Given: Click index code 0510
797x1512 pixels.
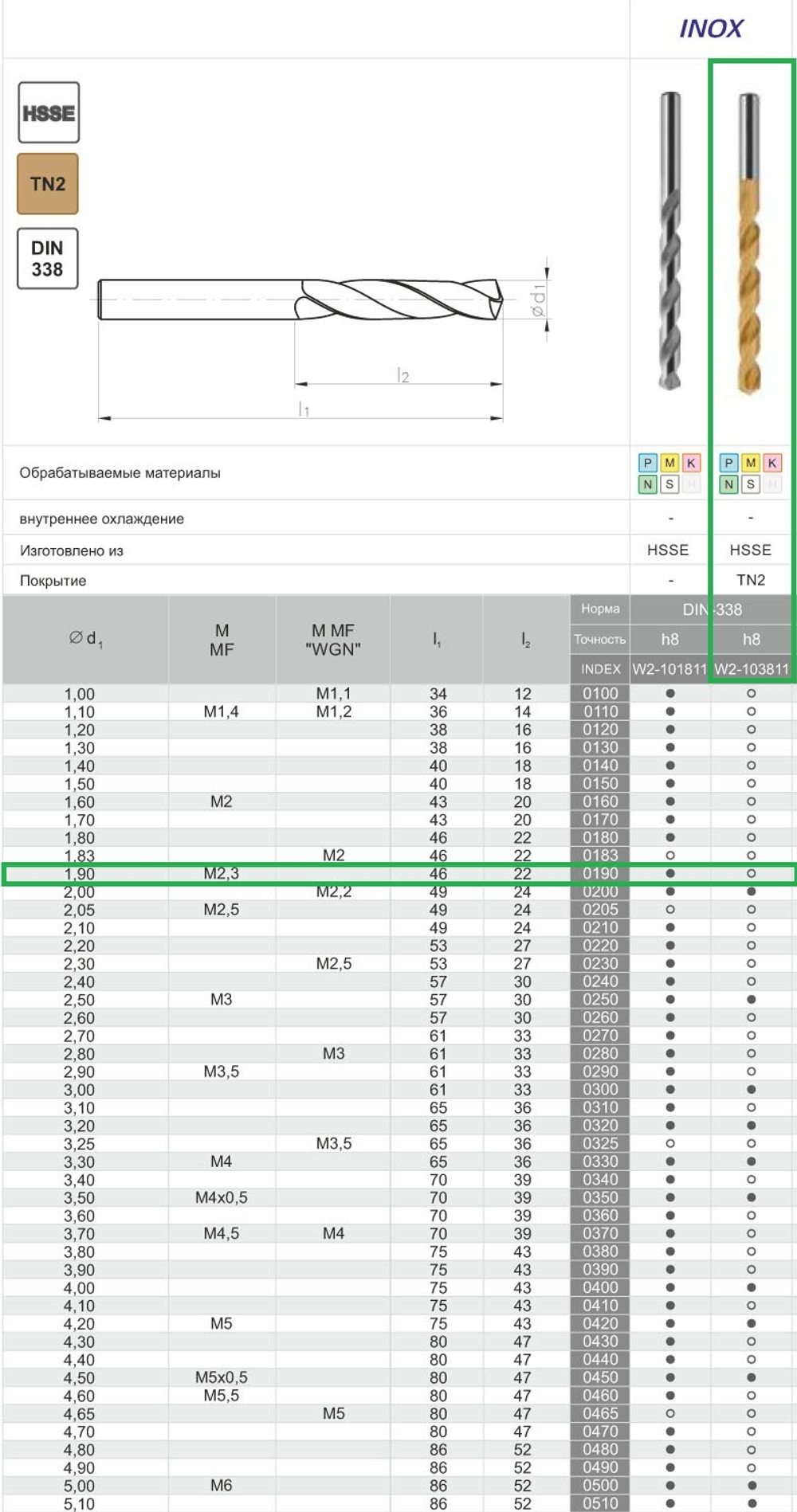Looking at the screenshot, I should [x=600, y=1504].
